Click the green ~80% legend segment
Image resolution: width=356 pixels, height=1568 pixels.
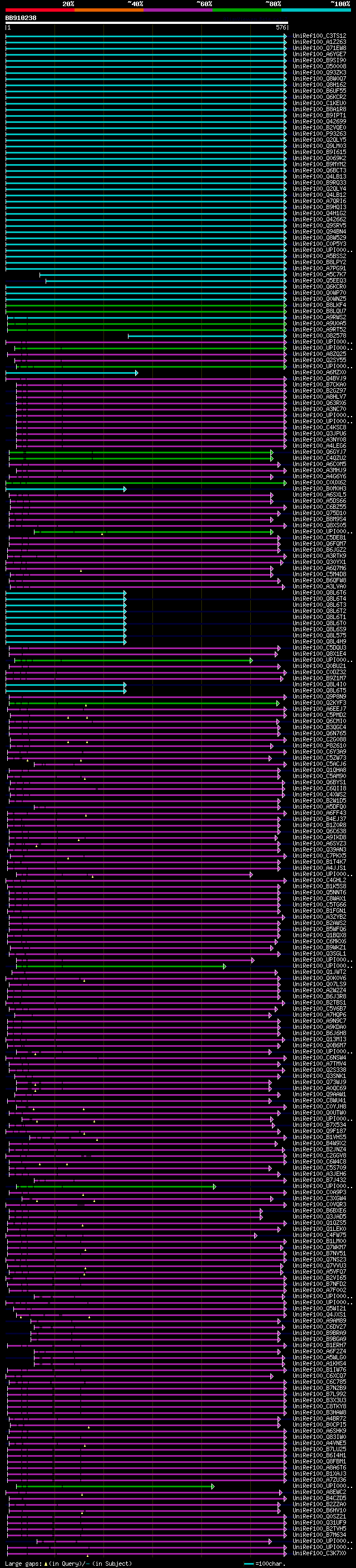[x=247, y=10]
